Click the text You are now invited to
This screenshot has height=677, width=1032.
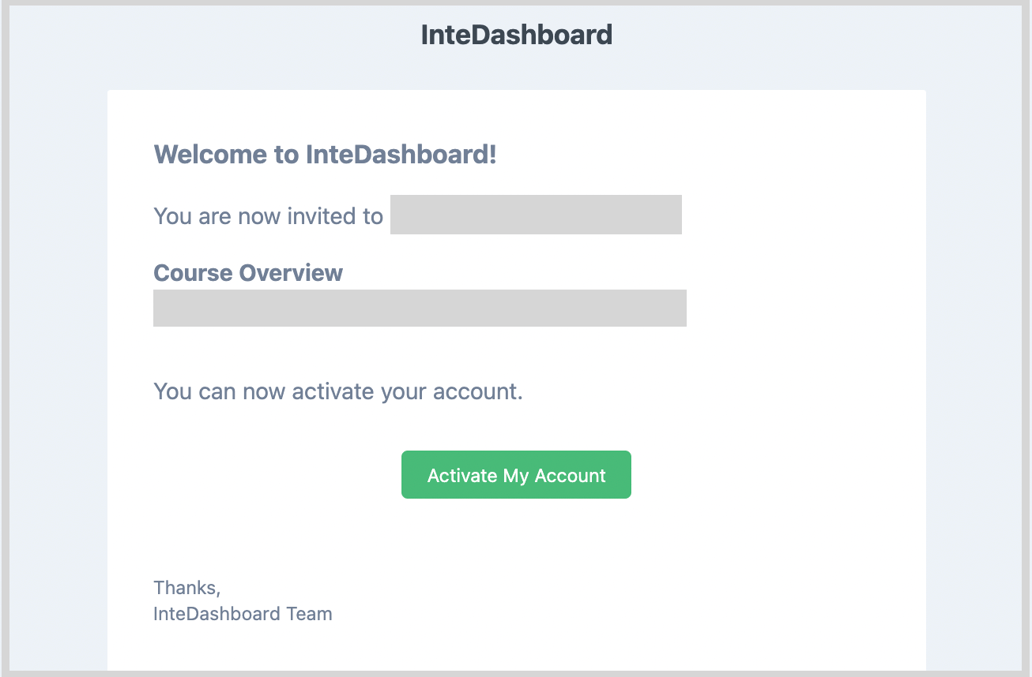point(267,216)
